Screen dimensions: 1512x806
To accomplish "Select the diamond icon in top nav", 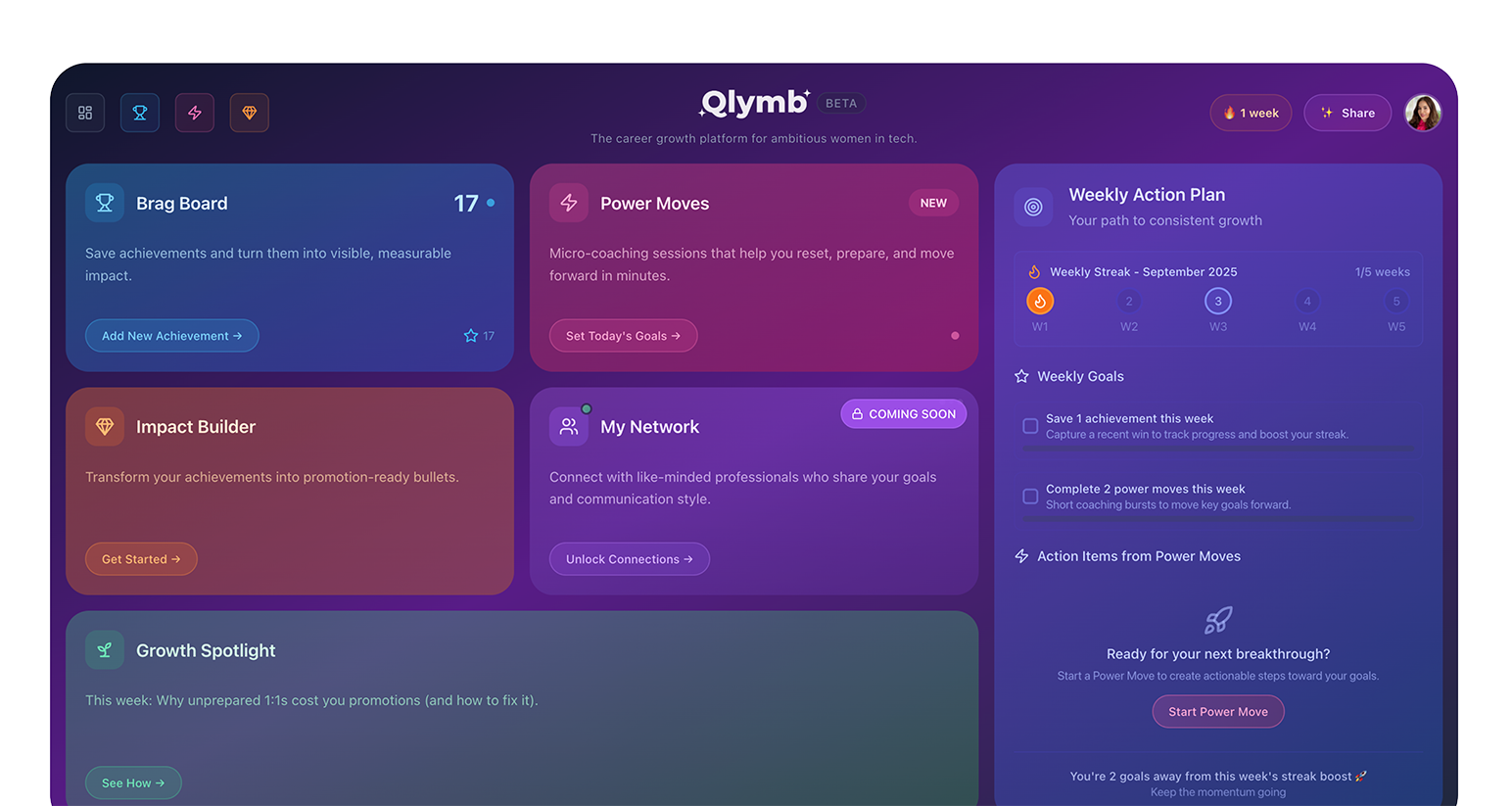I will click(250, 113).
